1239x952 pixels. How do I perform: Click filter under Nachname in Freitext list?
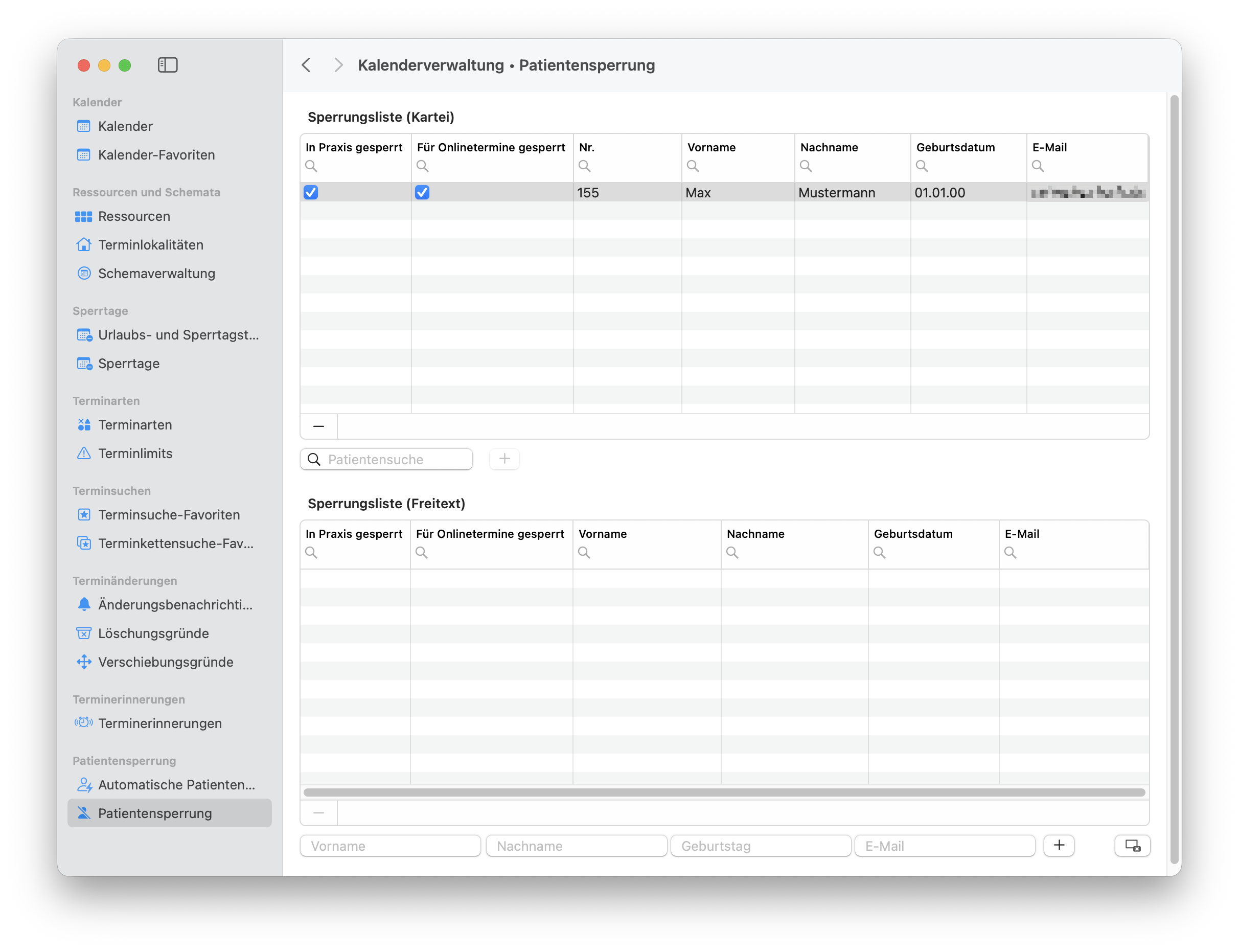(794, 553)
